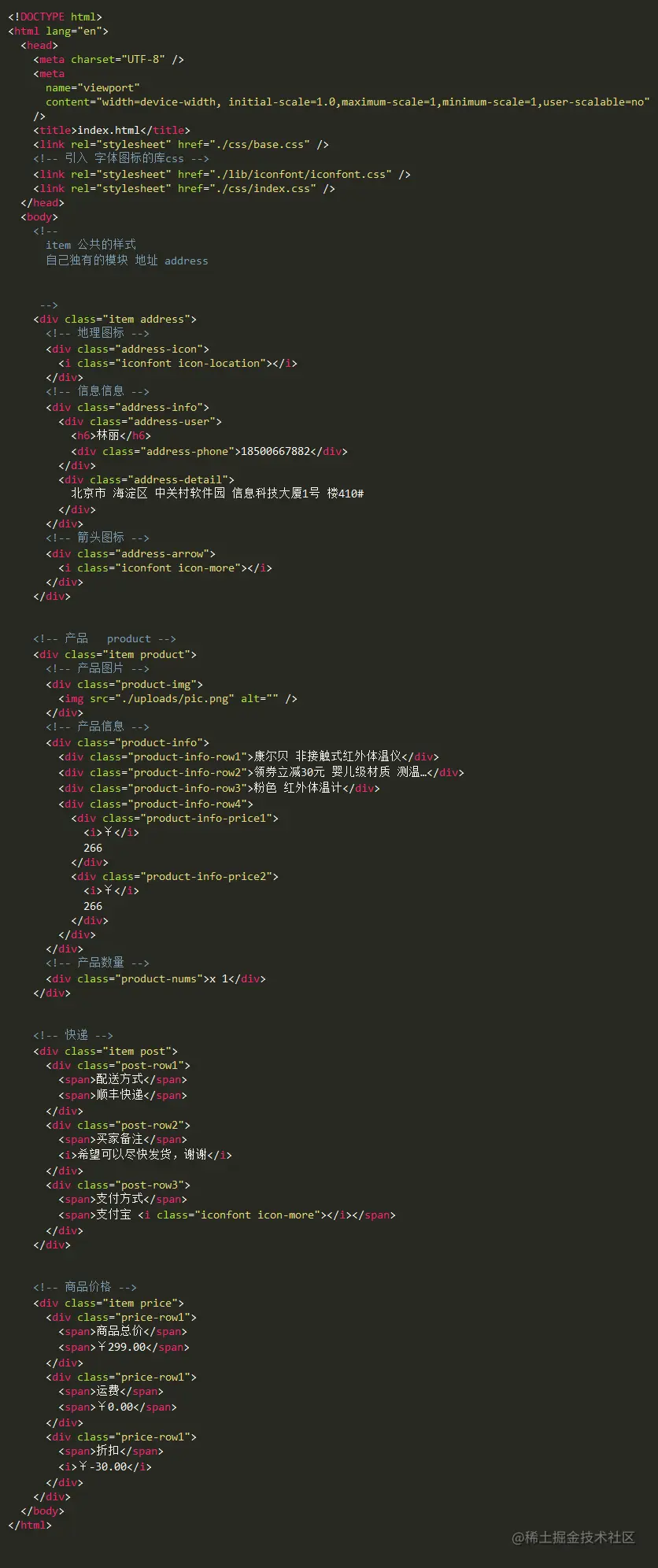Click the img src="./uploads/pic.png" line
Image resolution: width=658 pixels, height=1568 pixels.
(x=178, y=698)
